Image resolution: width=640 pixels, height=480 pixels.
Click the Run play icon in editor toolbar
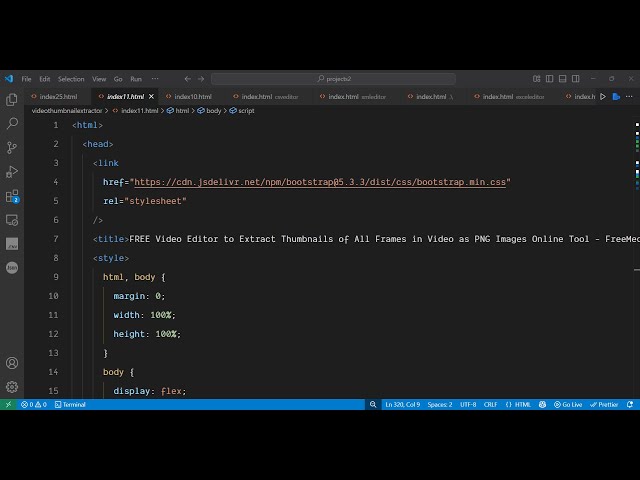[603, 97]
